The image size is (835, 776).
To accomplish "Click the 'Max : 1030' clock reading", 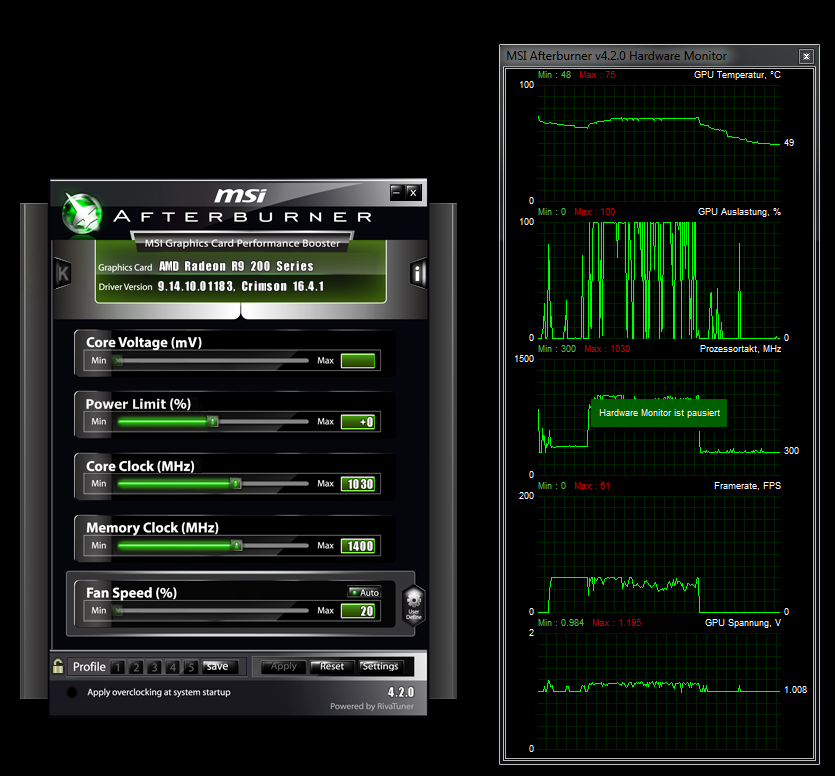I will (607, 349).
